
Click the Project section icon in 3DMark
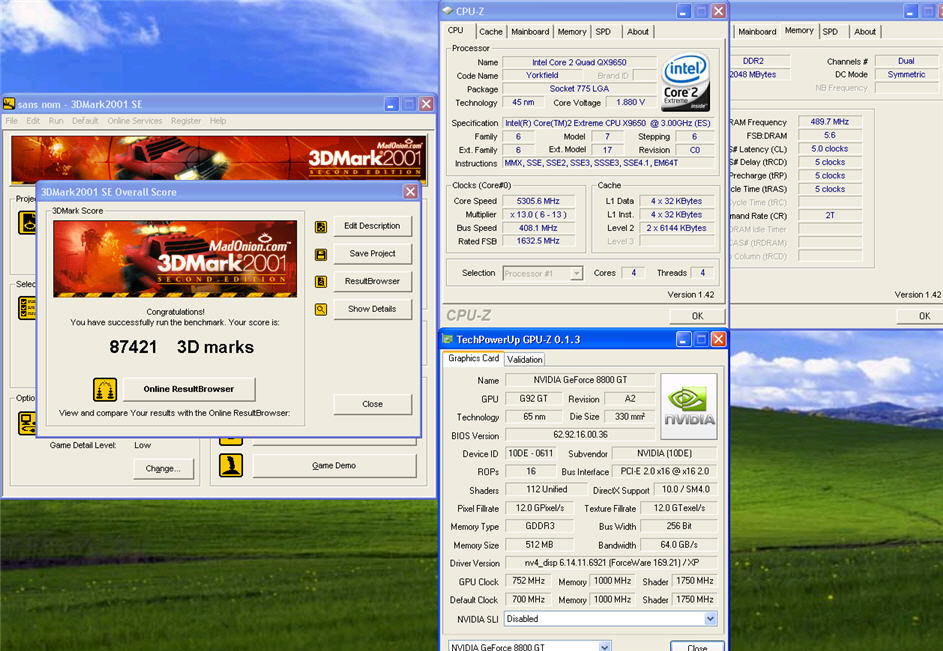[x=26, y=223]
